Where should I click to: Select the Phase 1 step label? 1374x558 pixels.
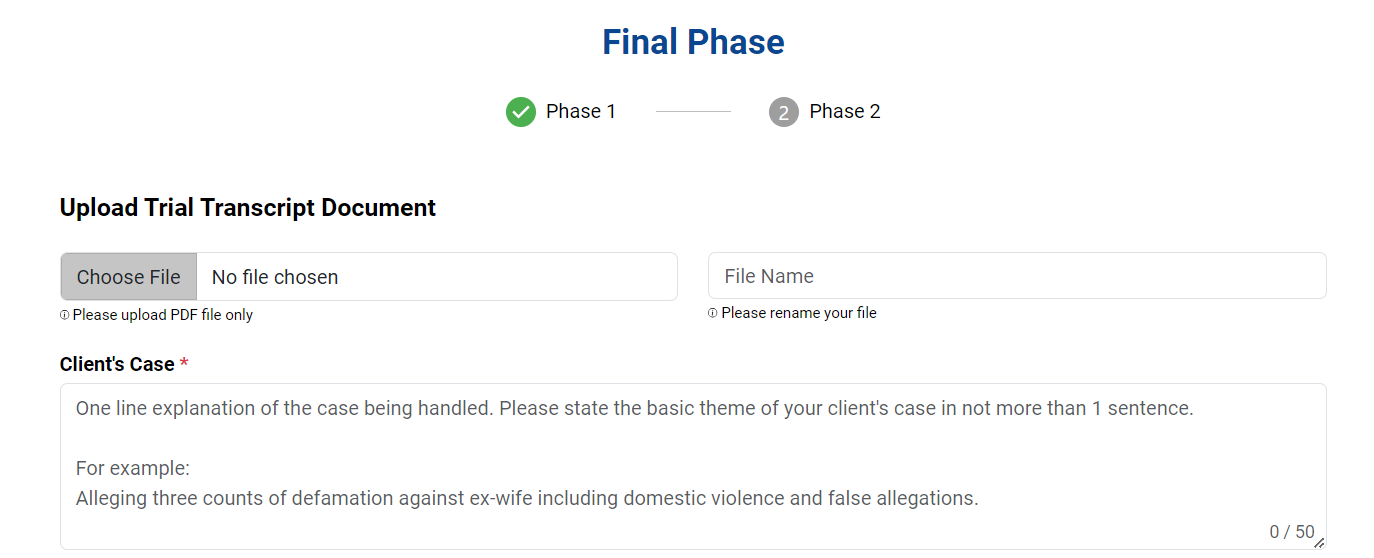click(x=581, y=112)
